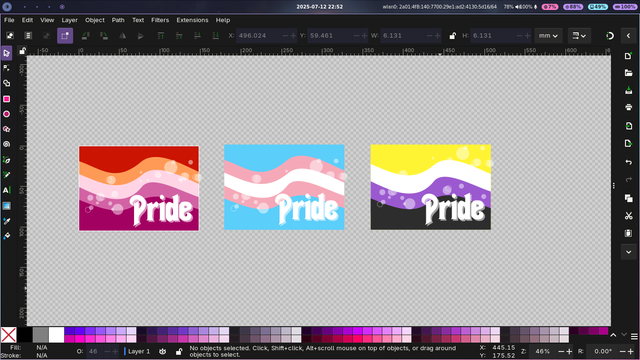Click the Import file icon

[629, 126]
